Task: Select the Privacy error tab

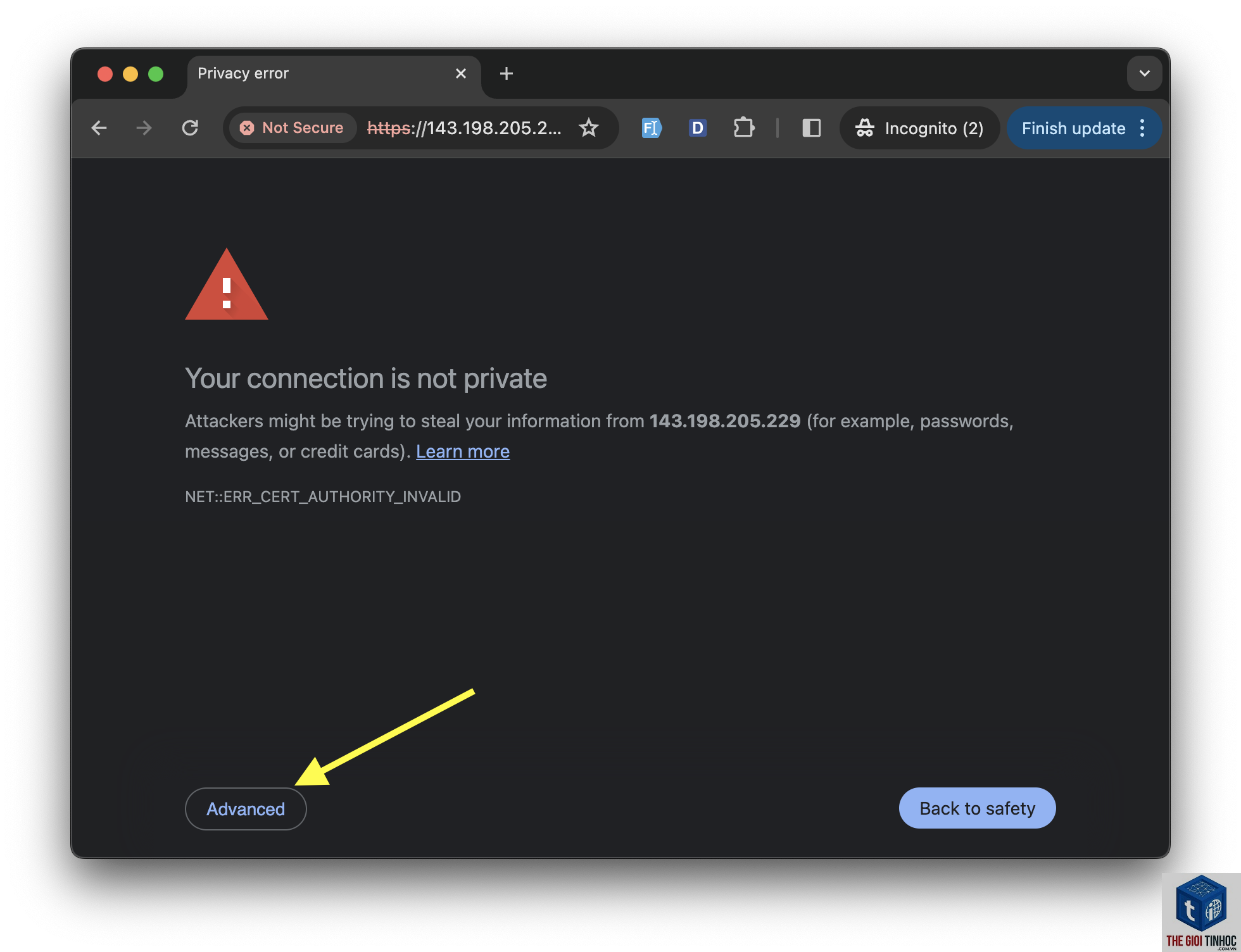Action: [x=334, y=75]
